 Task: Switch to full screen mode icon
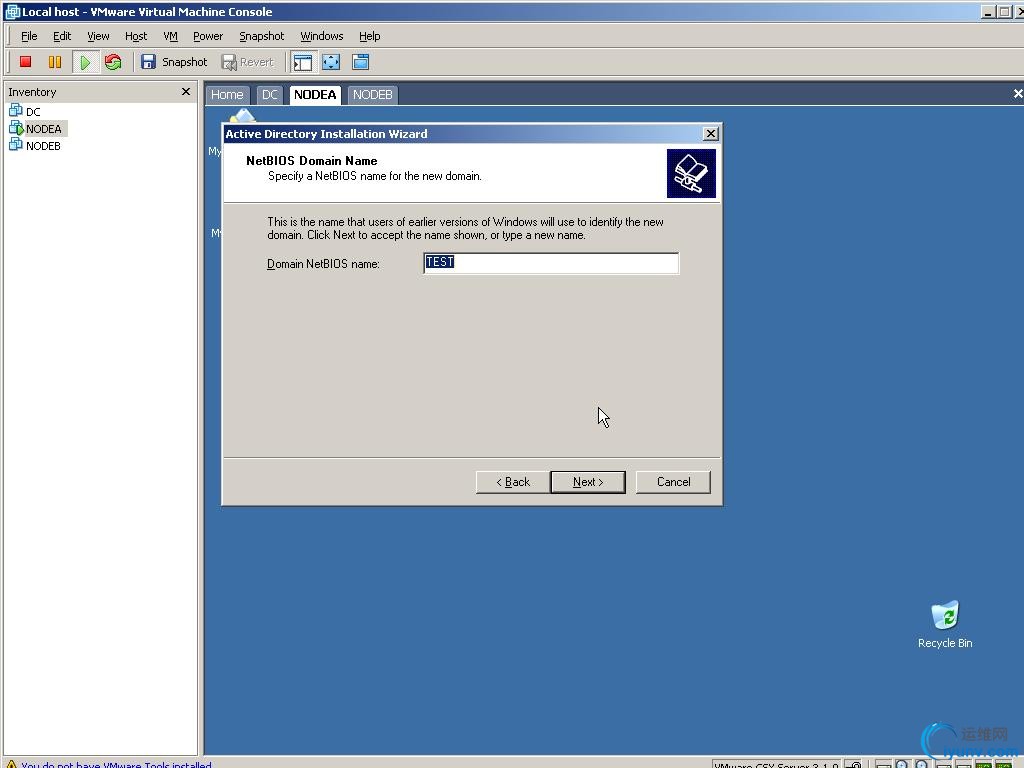pyautogui.click(x=331, y=62)
